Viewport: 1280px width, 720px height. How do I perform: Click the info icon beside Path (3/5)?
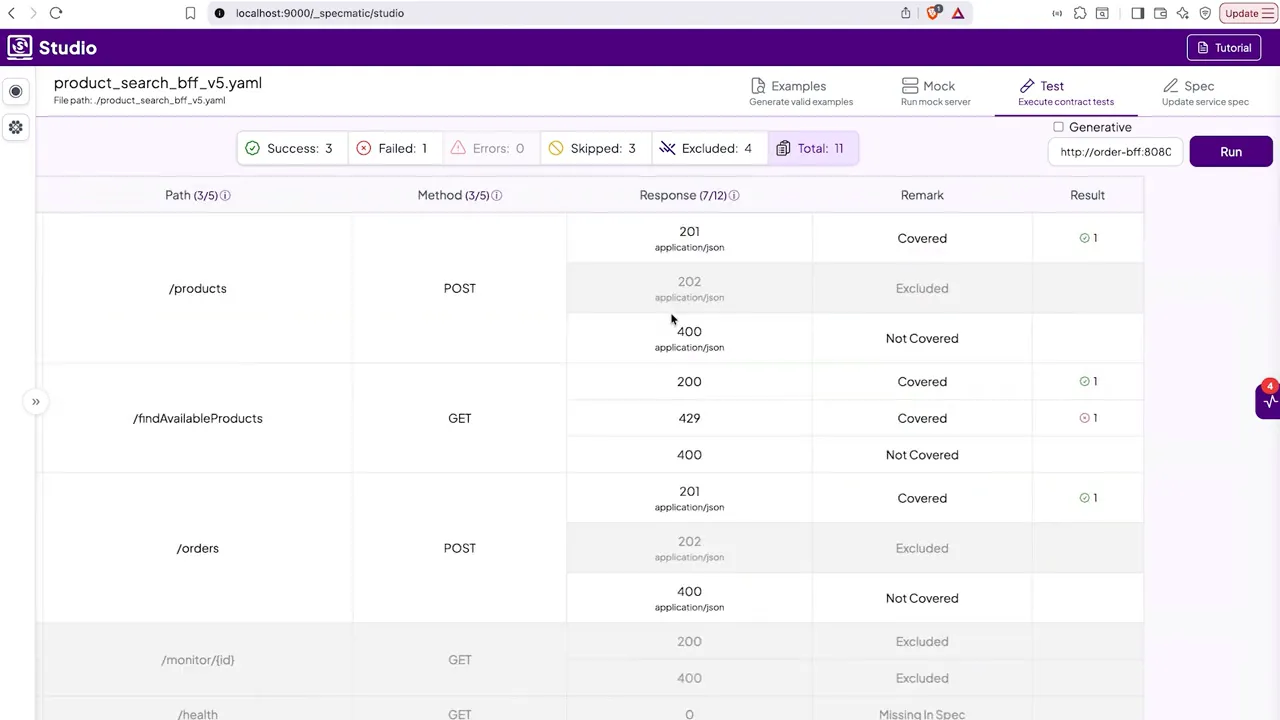click(x=225, y=195)
